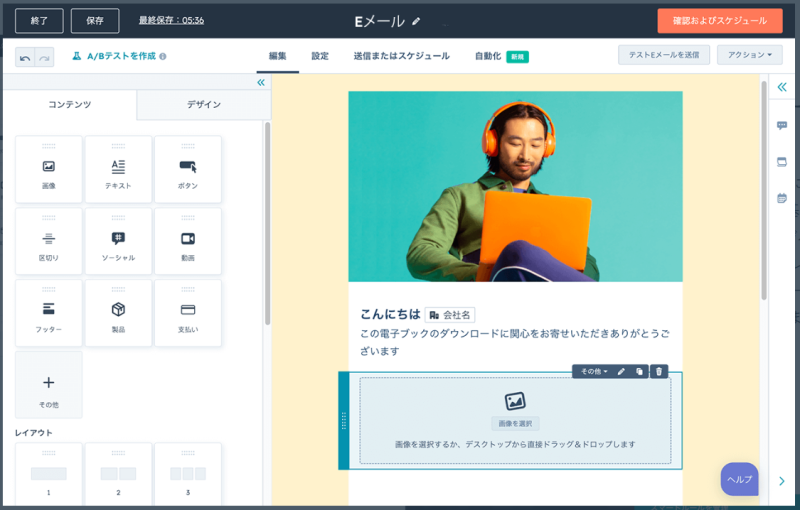
Task: Choose the 1-column layout
Action: (x=48, y=474)
